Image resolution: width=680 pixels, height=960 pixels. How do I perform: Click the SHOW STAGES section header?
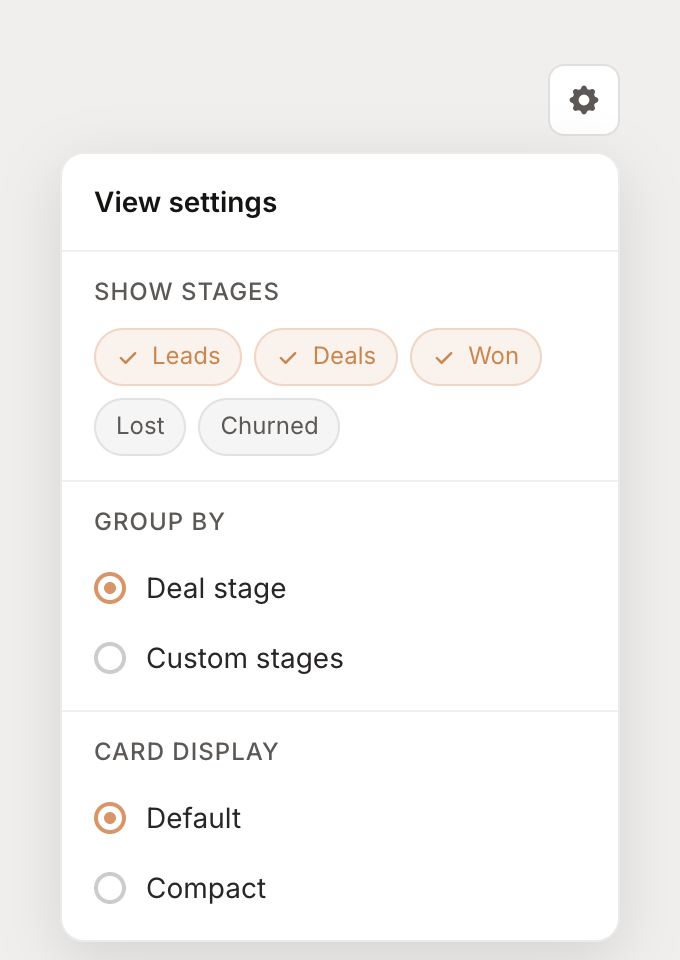point(186,291)
